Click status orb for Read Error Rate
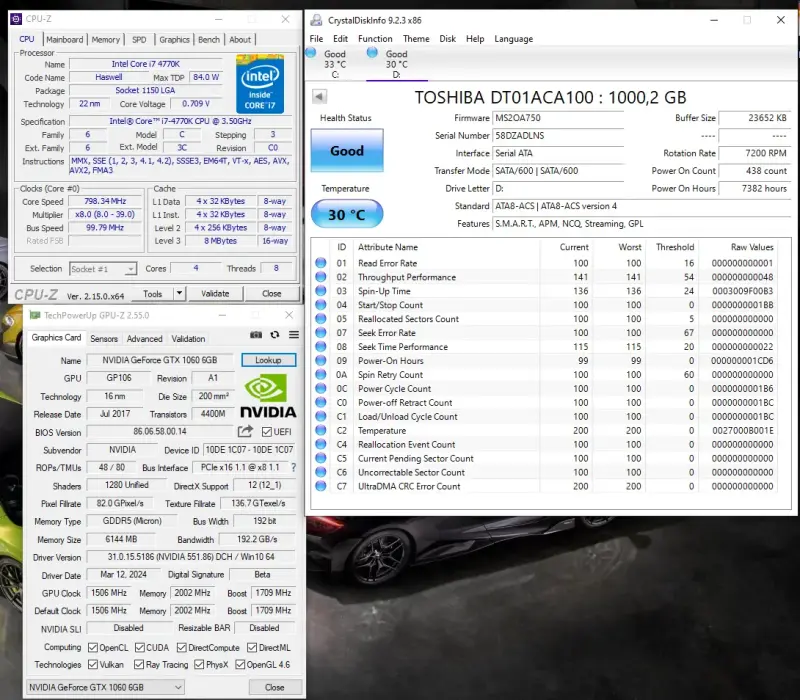Viewport: 800px width, 700px height. (x=320, y=263)
